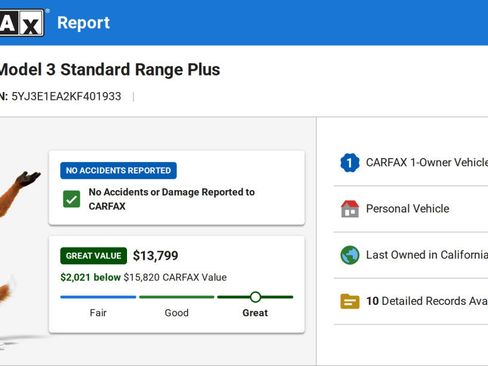Viewport: 488px width, 366px height.
Task: Click the green checkmark next to No Accidents
Action: 71,199
